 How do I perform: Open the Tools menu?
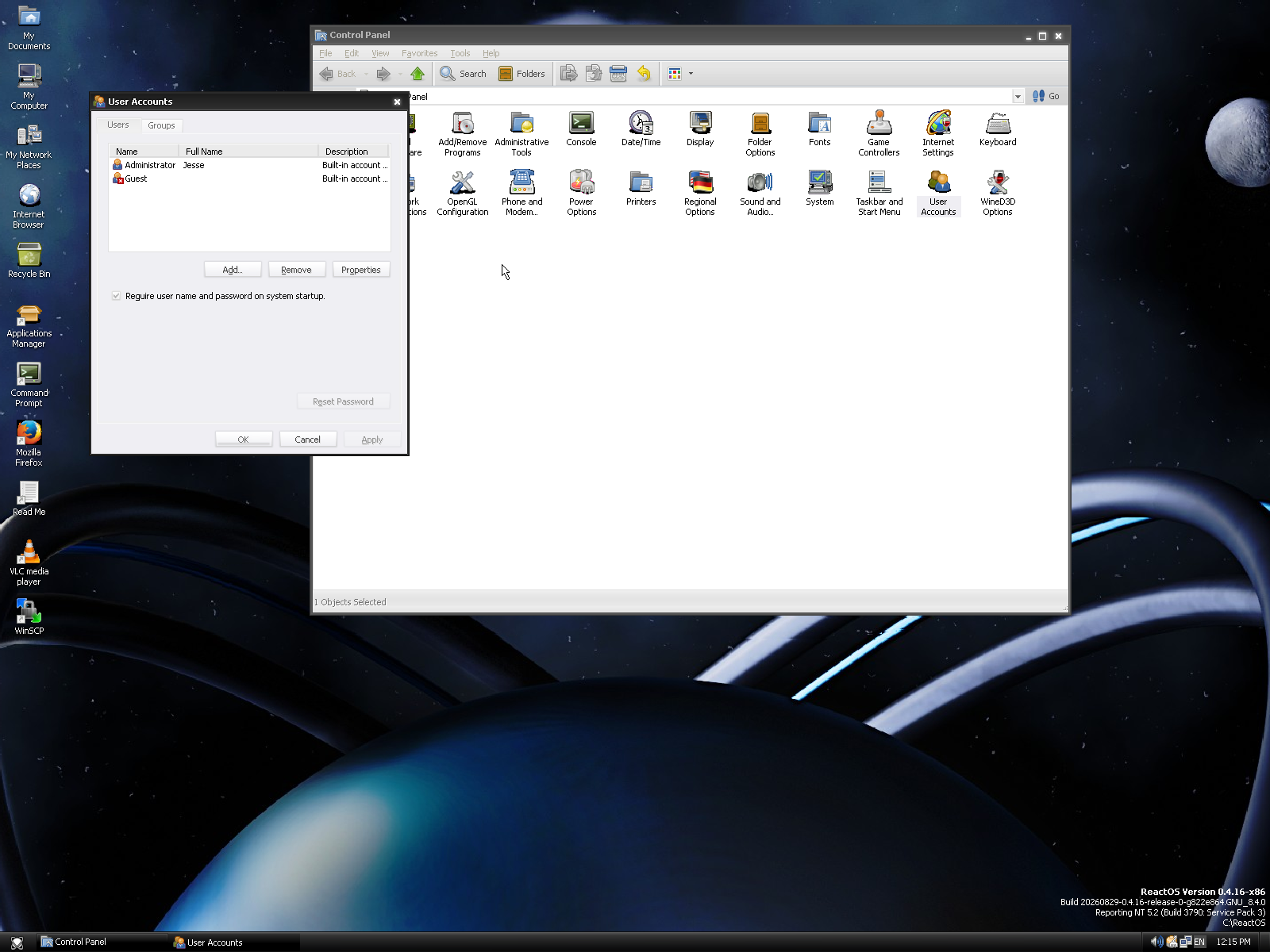pyautogui.click(x=460, y=53)
